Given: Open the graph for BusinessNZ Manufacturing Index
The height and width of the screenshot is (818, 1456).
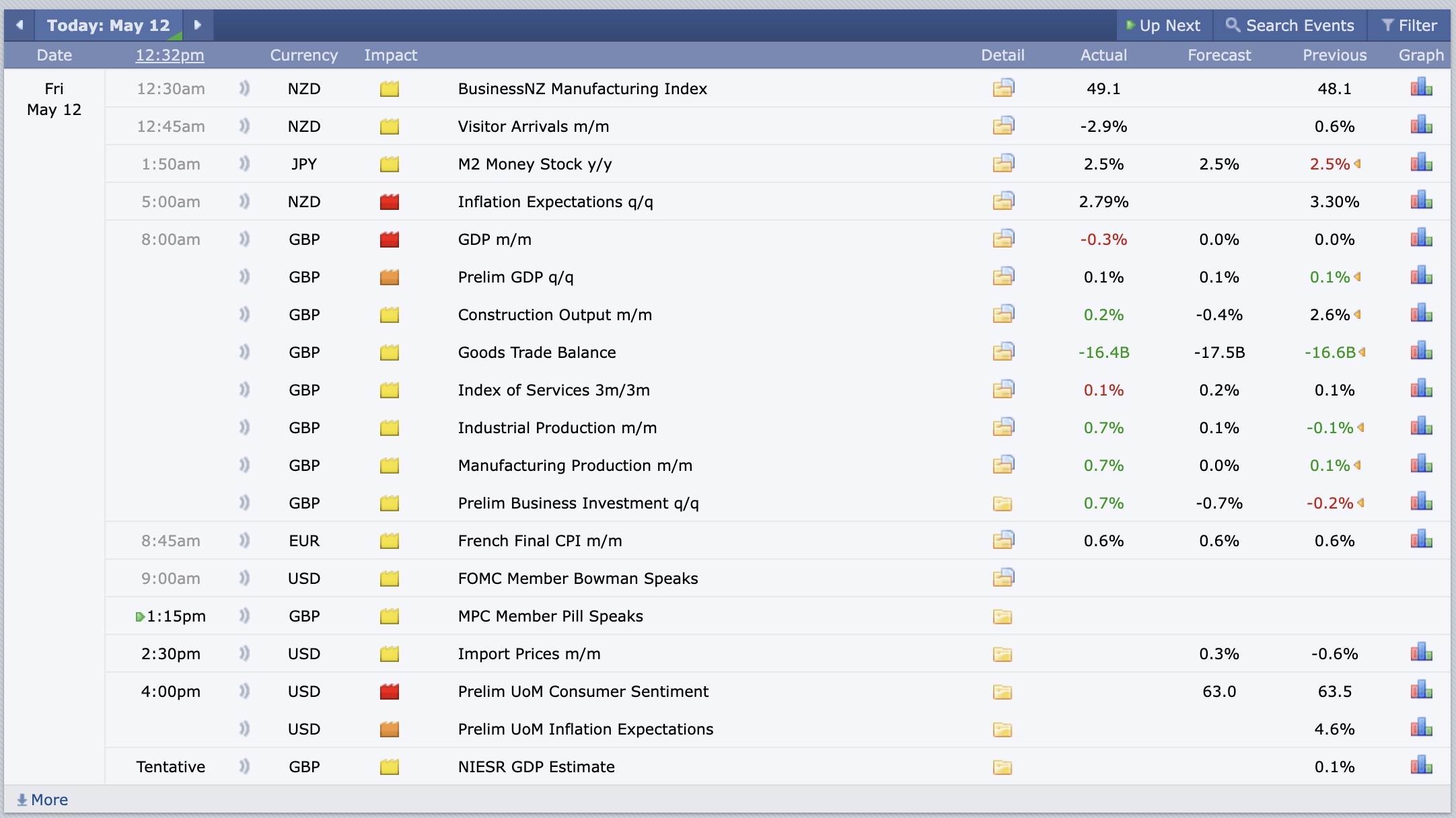Looking at the screenshot, I should [1422, 88].
